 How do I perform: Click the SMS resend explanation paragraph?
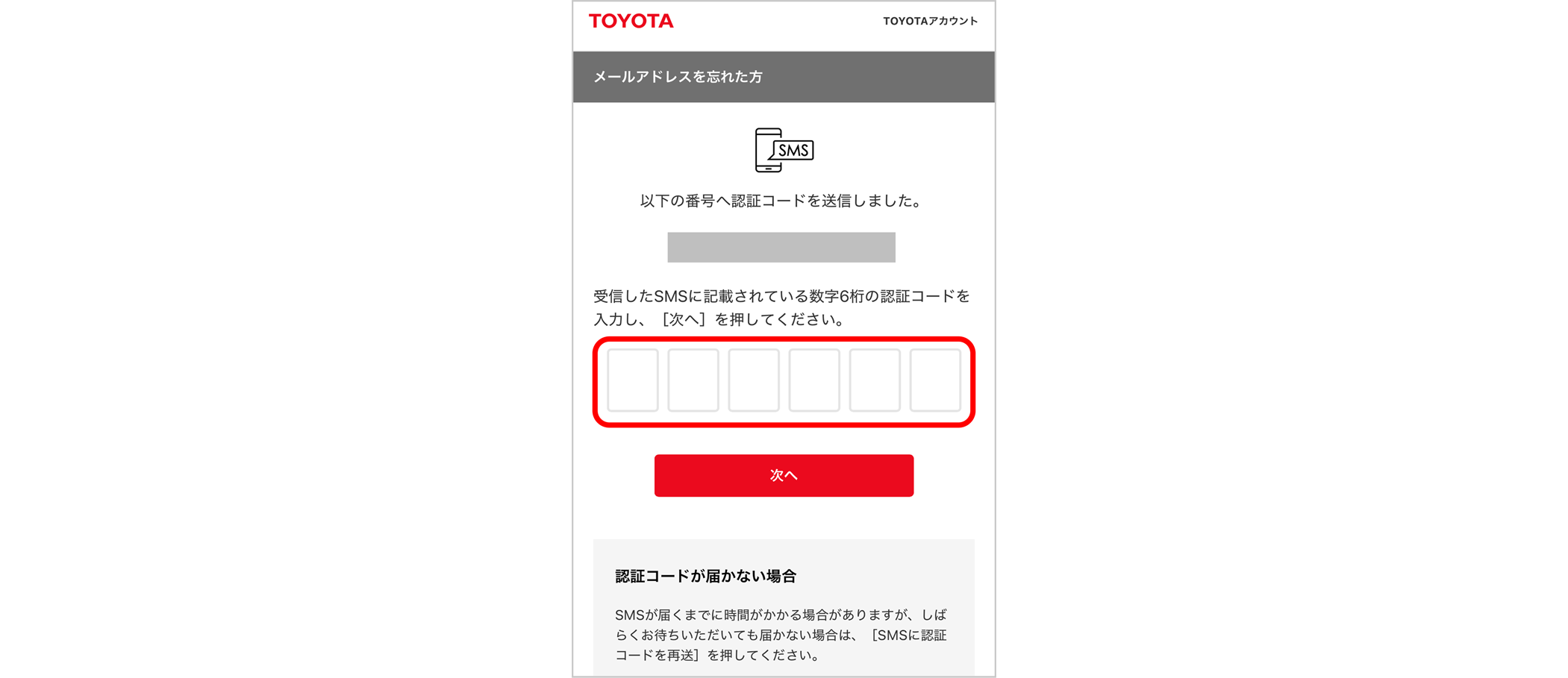781,635
